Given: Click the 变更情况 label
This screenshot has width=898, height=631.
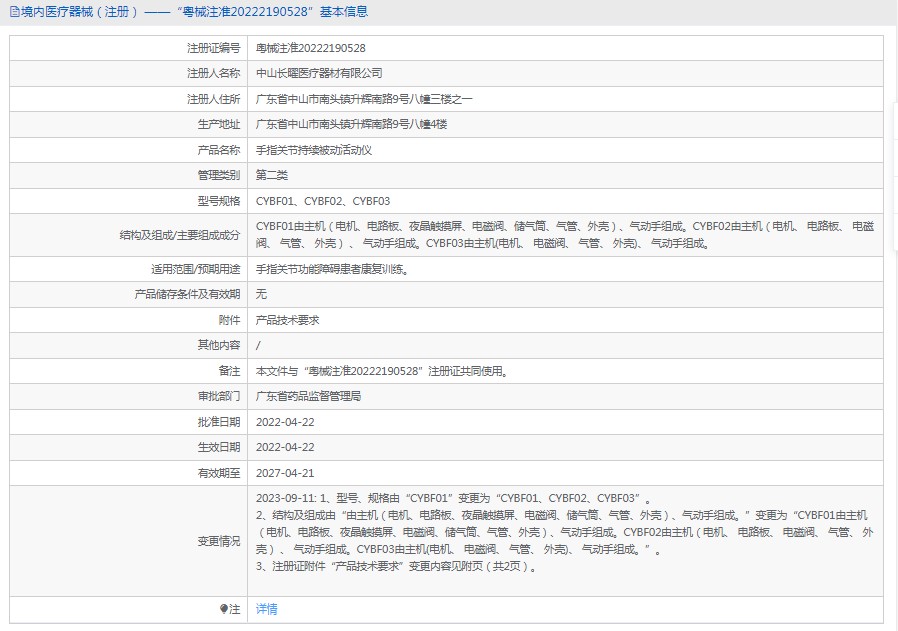Looking at the screenshot, I should point(219,541).
